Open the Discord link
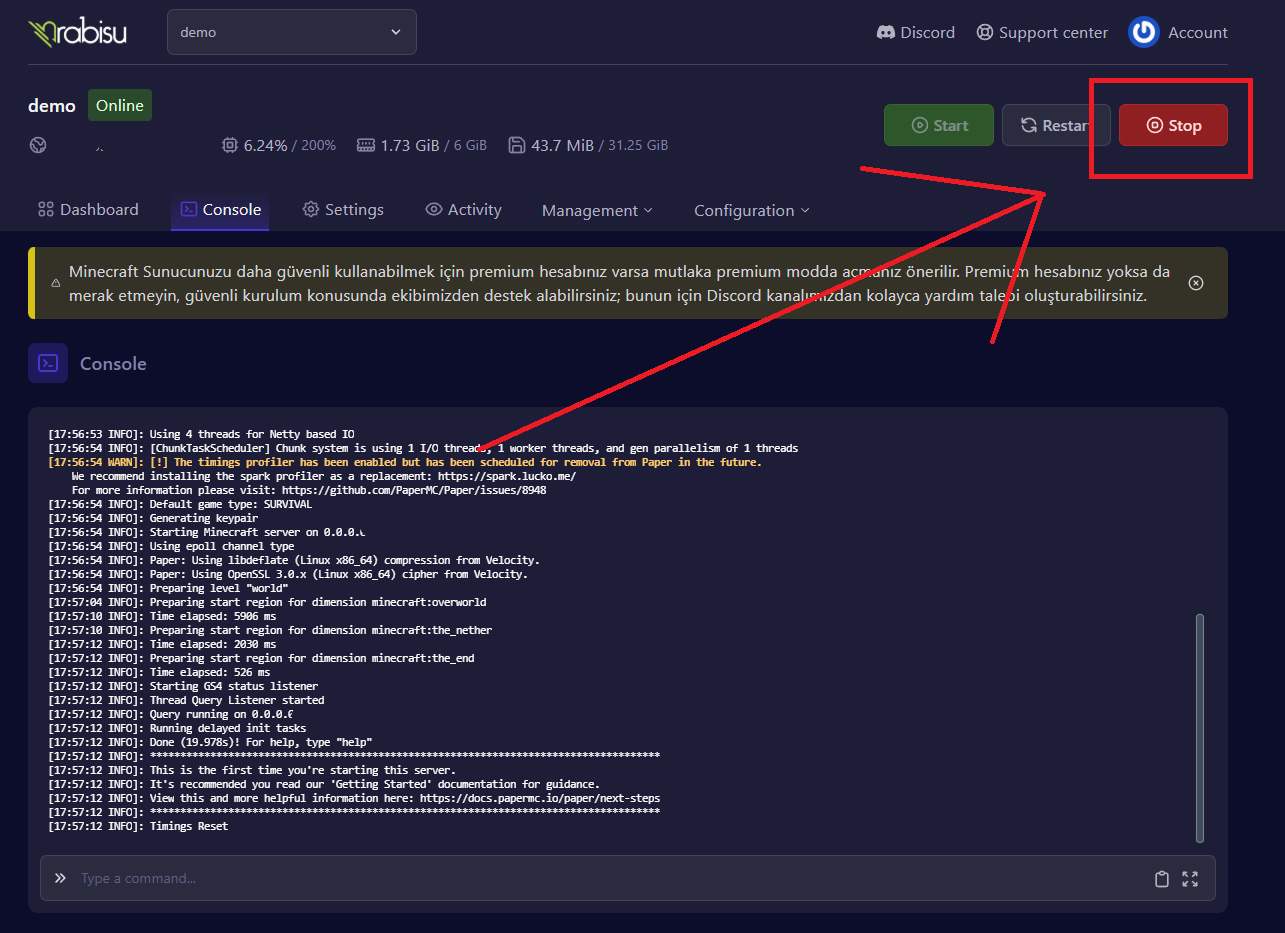 tap(915, 32)
